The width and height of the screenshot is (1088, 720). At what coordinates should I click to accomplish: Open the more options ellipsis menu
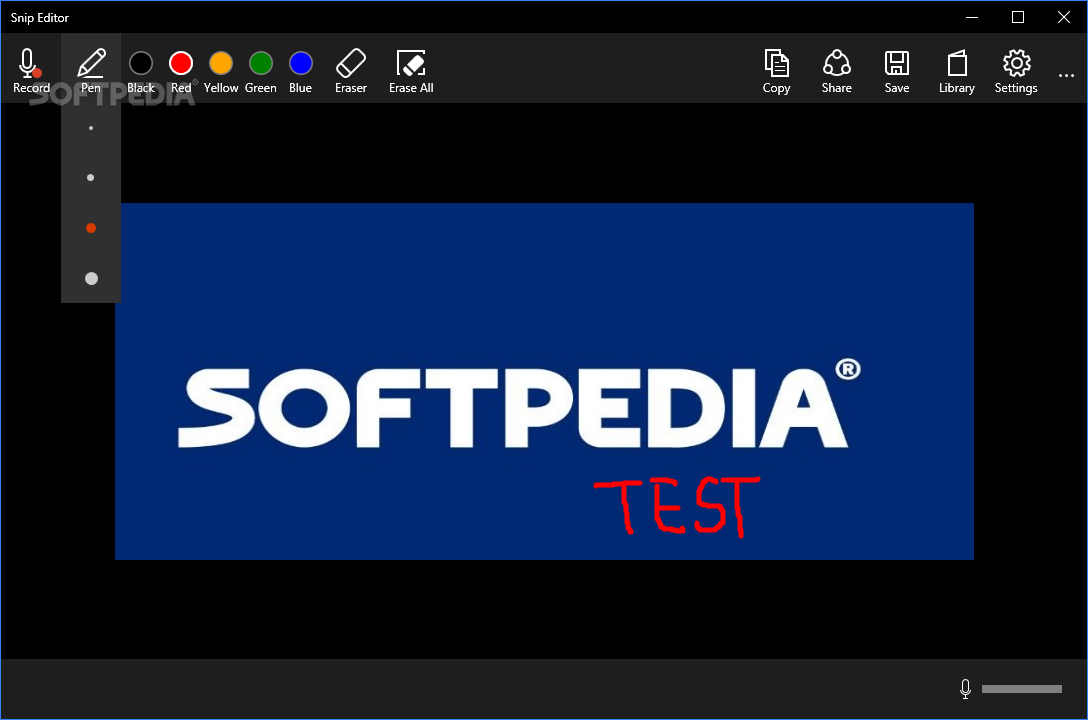coord(1066,75)
